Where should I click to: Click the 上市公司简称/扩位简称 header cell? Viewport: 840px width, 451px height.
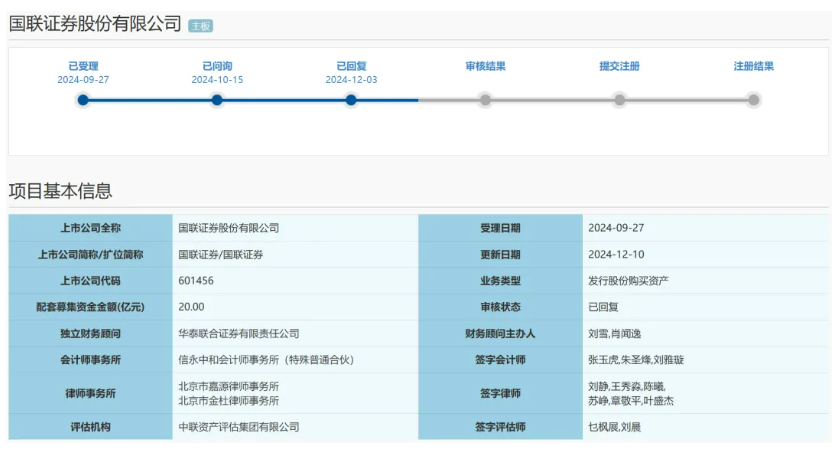point(90,254)
